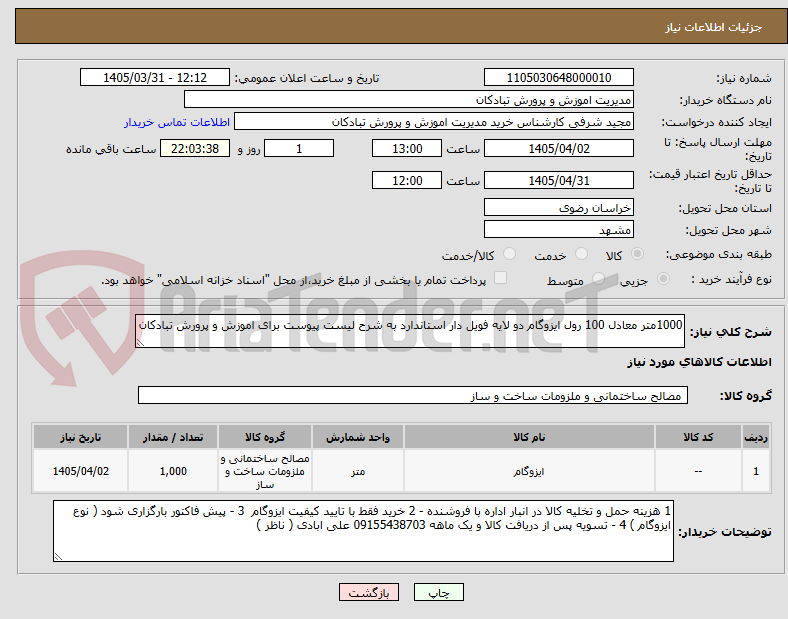Screen dimensions: 788x619
Task: Select the کالا radio button
Action: [637, 254]
